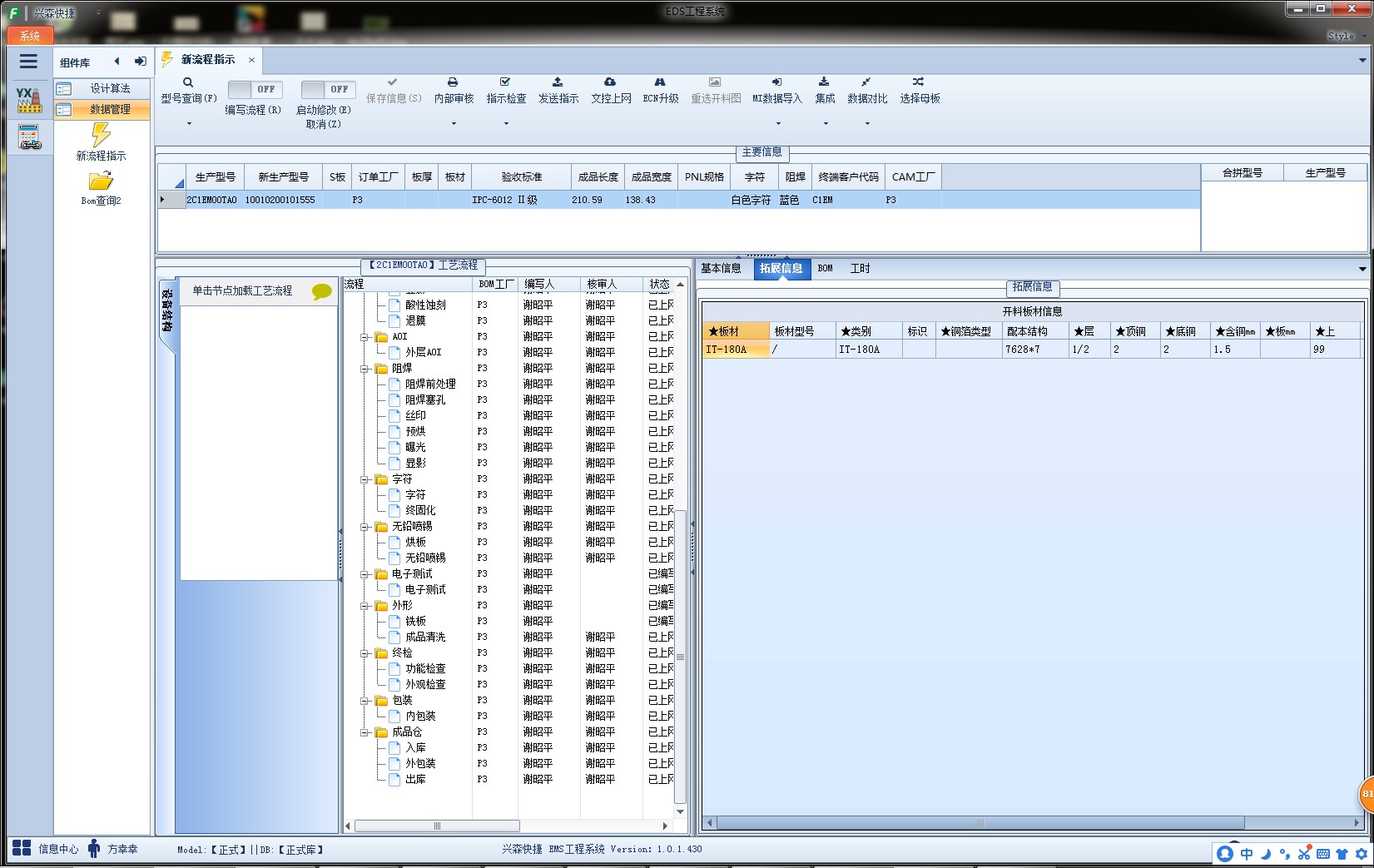This screenshot has height=868, width=1374.
Task: Click the YX factory icon in sidebar
Action: pyautogui.click(x=29, y=100)
